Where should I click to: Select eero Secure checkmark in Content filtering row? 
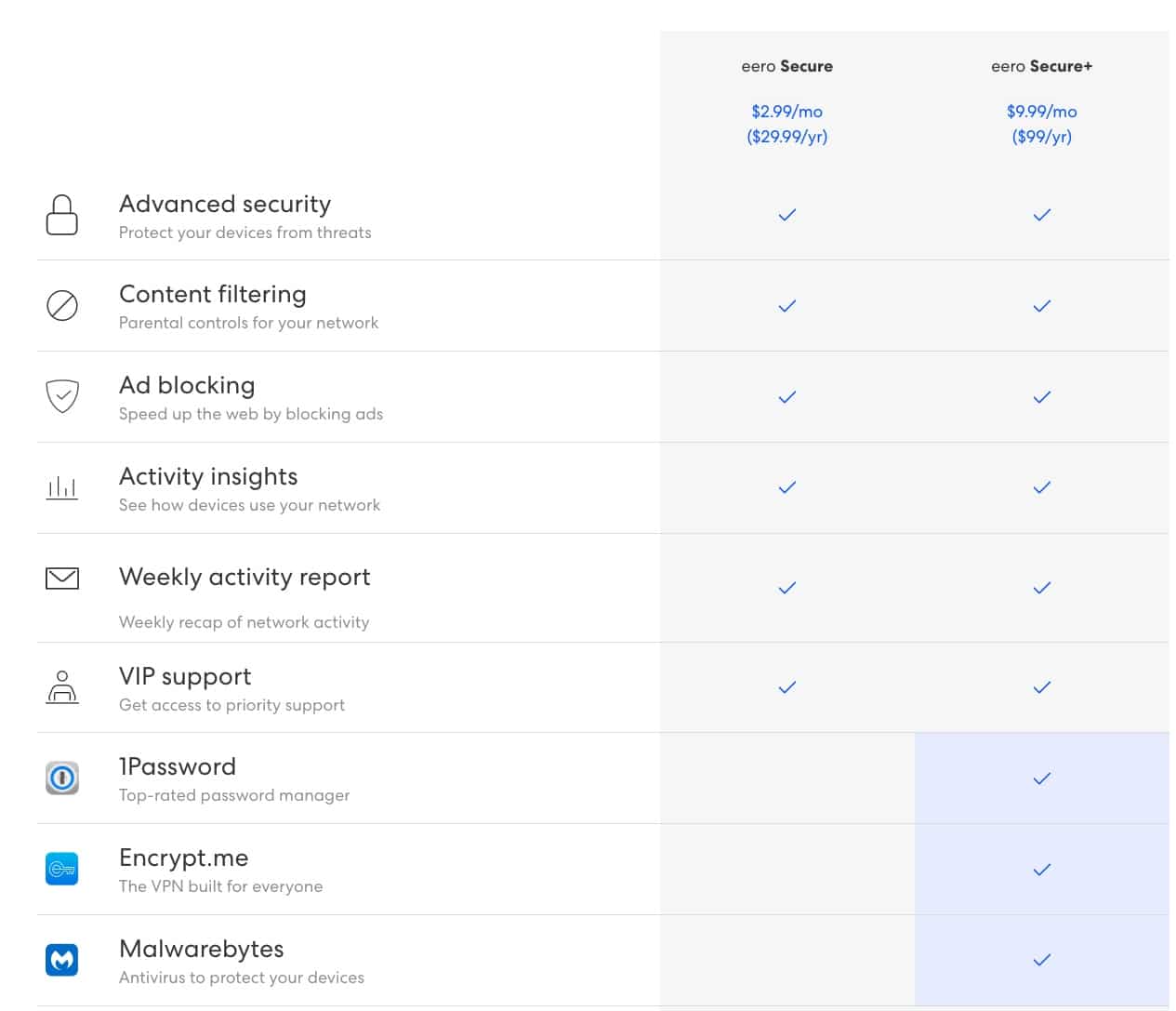pyautogui.click(x=787, y=306)
